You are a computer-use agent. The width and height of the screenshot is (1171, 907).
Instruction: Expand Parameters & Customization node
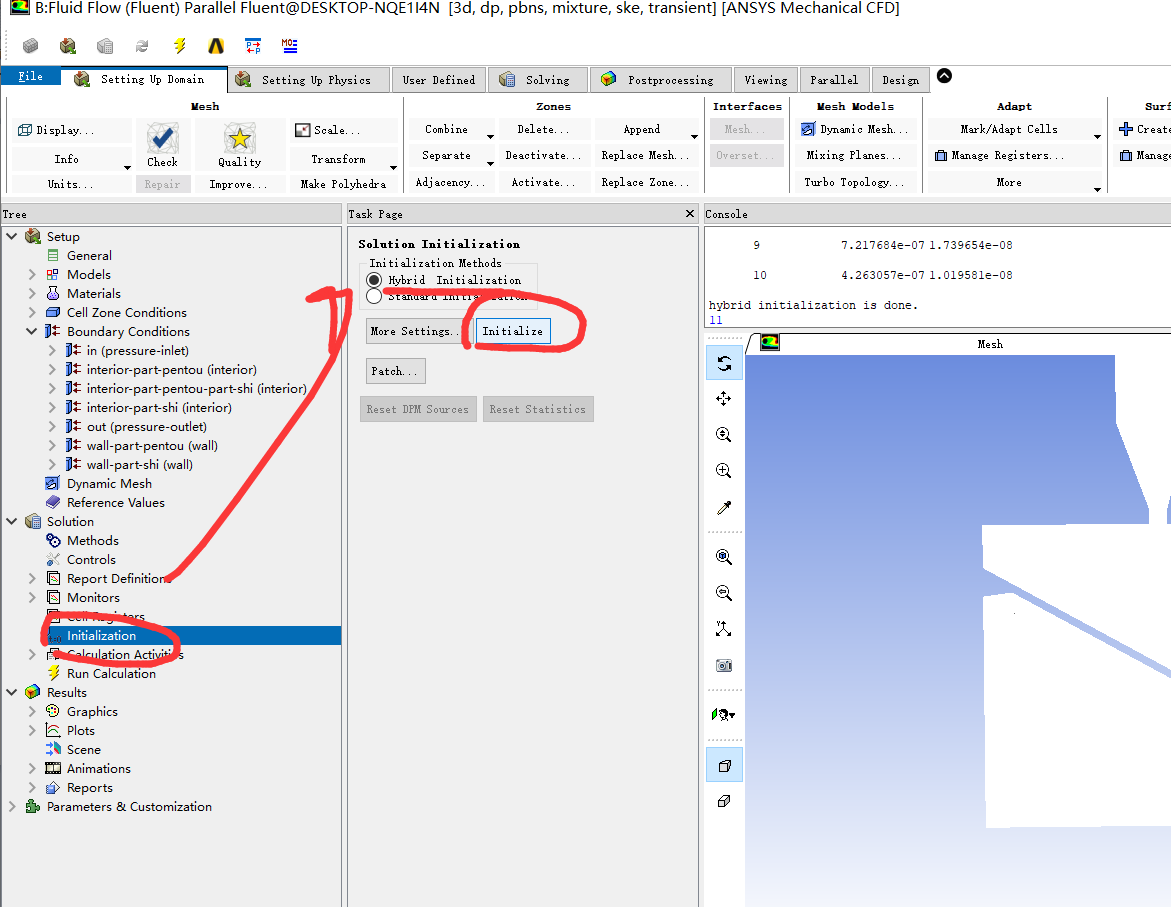[12, 807]
